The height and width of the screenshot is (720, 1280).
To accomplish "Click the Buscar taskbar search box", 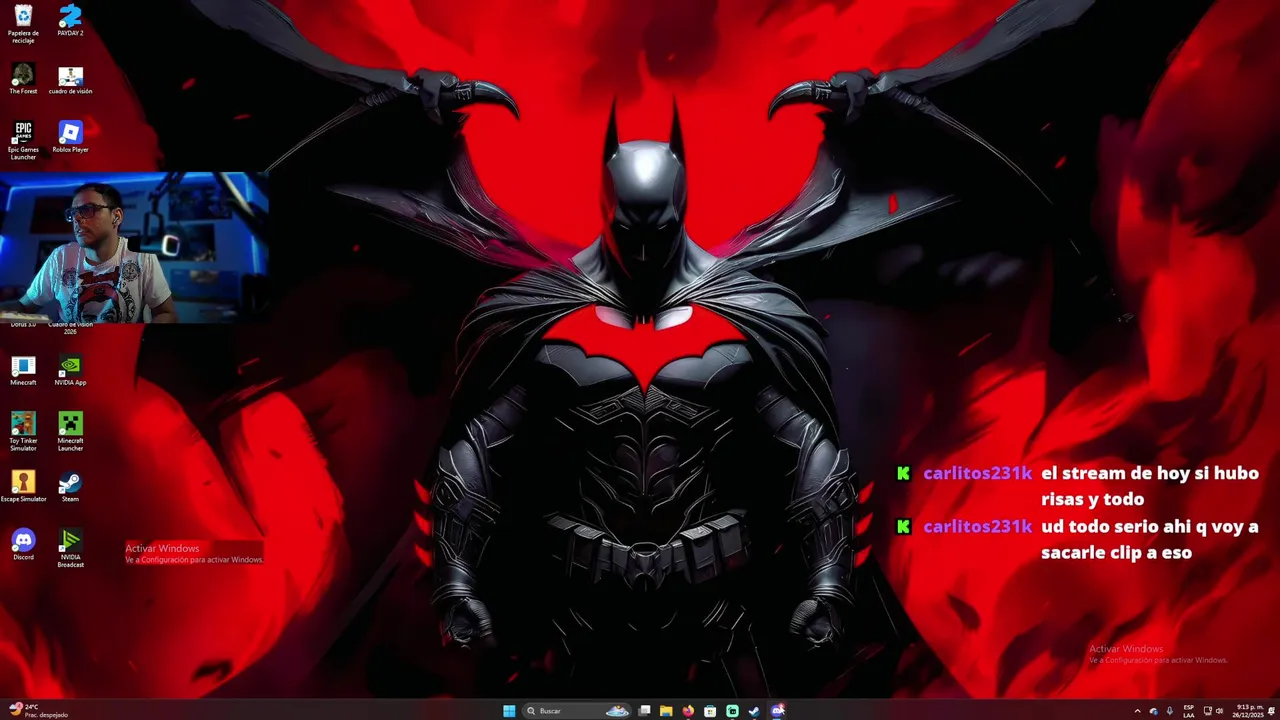I will (x=577, y=711).
